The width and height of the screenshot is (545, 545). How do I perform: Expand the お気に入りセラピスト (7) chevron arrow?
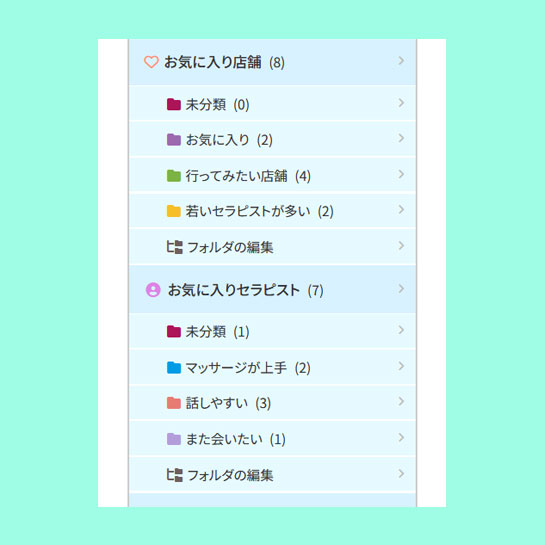[x=401, y=288]
